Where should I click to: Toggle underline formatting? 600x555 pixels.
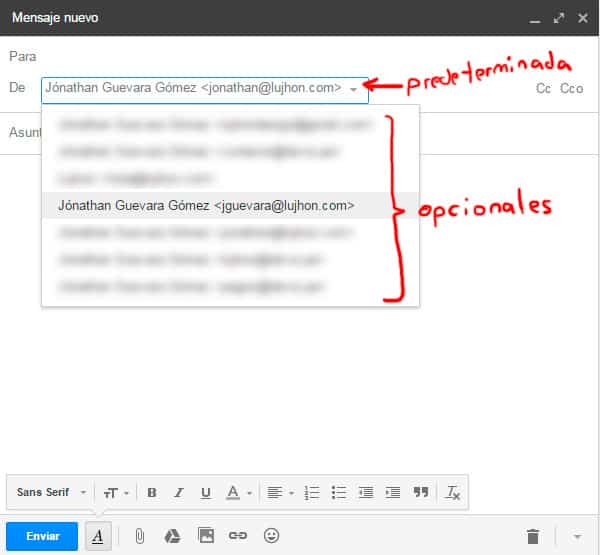tap(206, 493)
